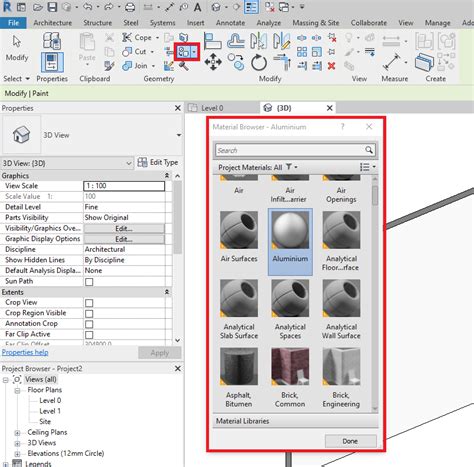Select the Offset tool
474x467 pixels.
pyautogui.click(x=236, y=41)
